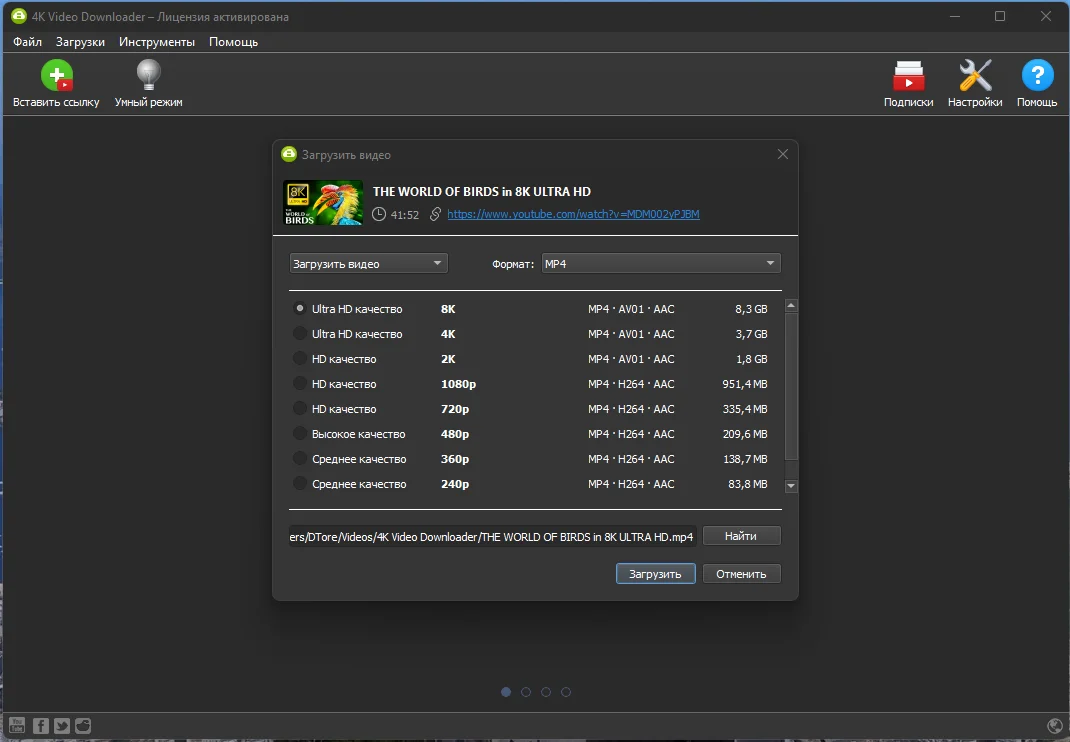Click the output file path field

coord(492,537)
